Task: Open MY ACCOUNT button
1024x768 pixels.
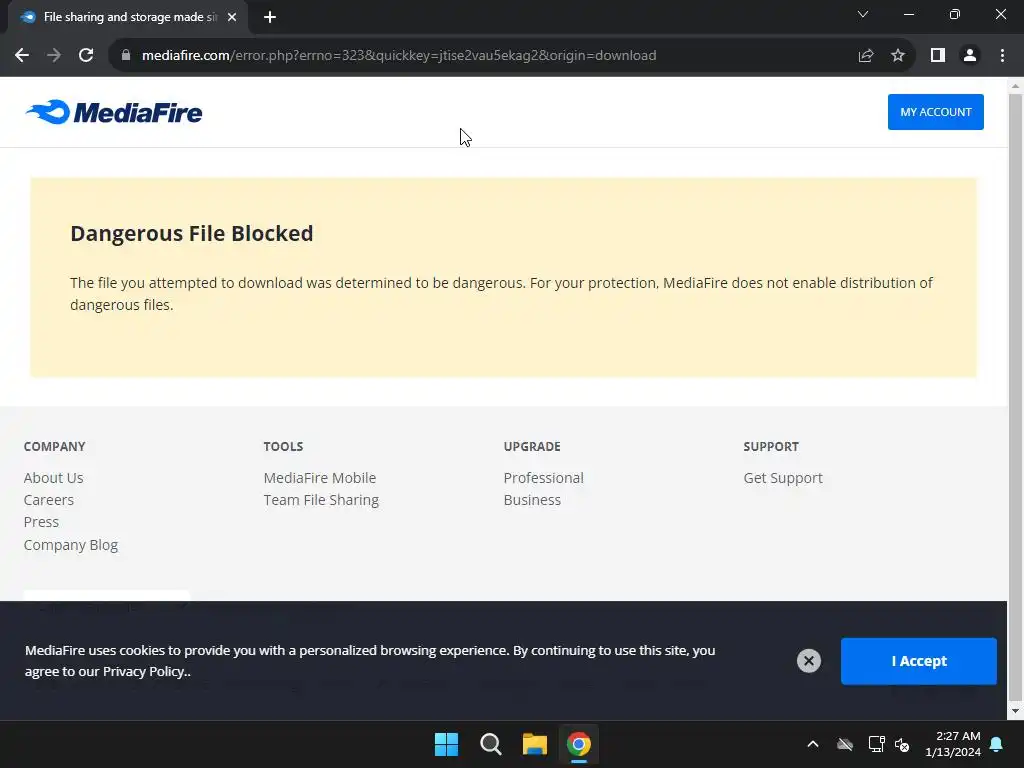Action: tap(935, 112)
